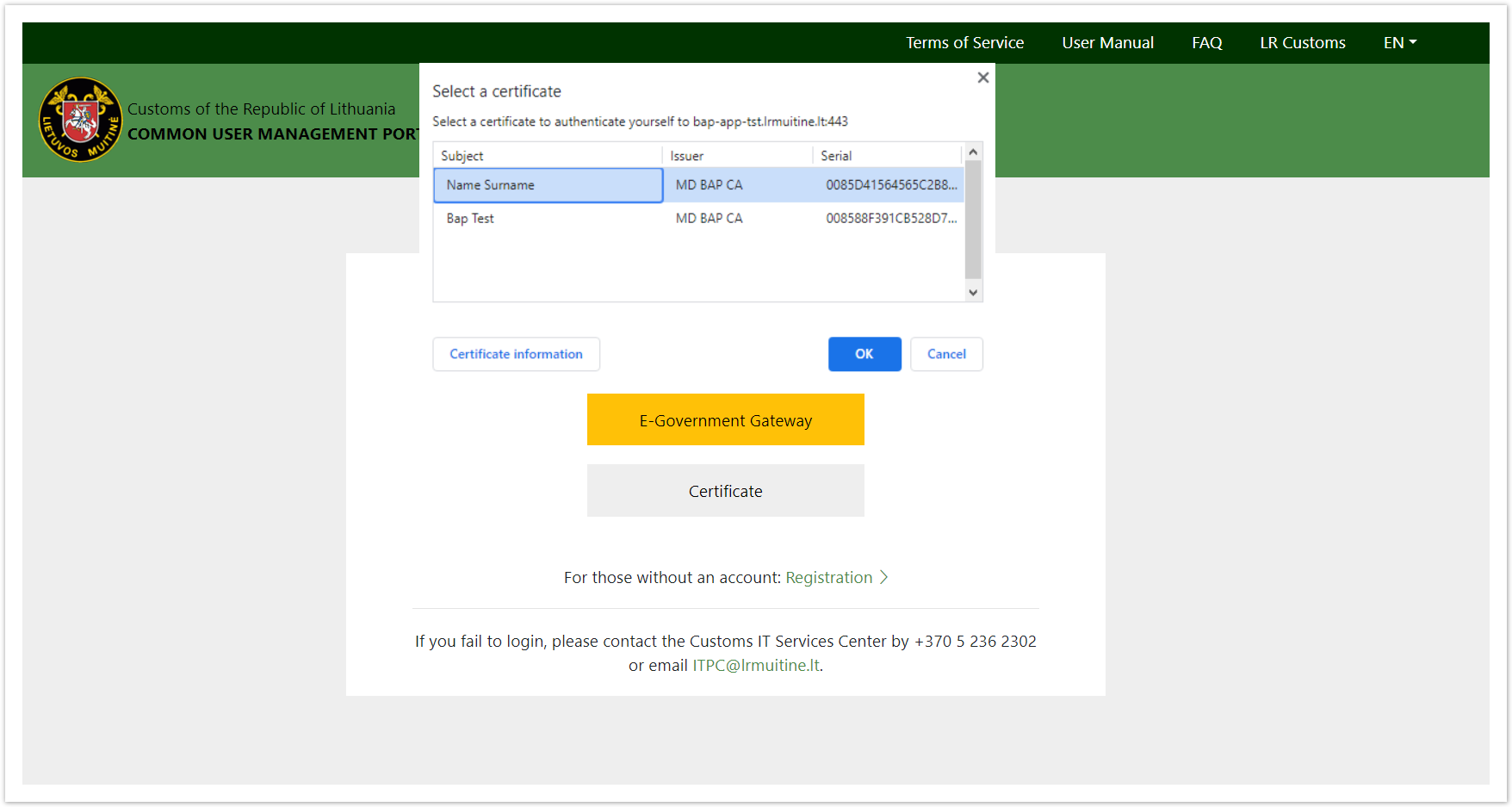Screen dimensions: 1512x807
Task: Cancel the certificate selection dialog
Action: (946, 354)
